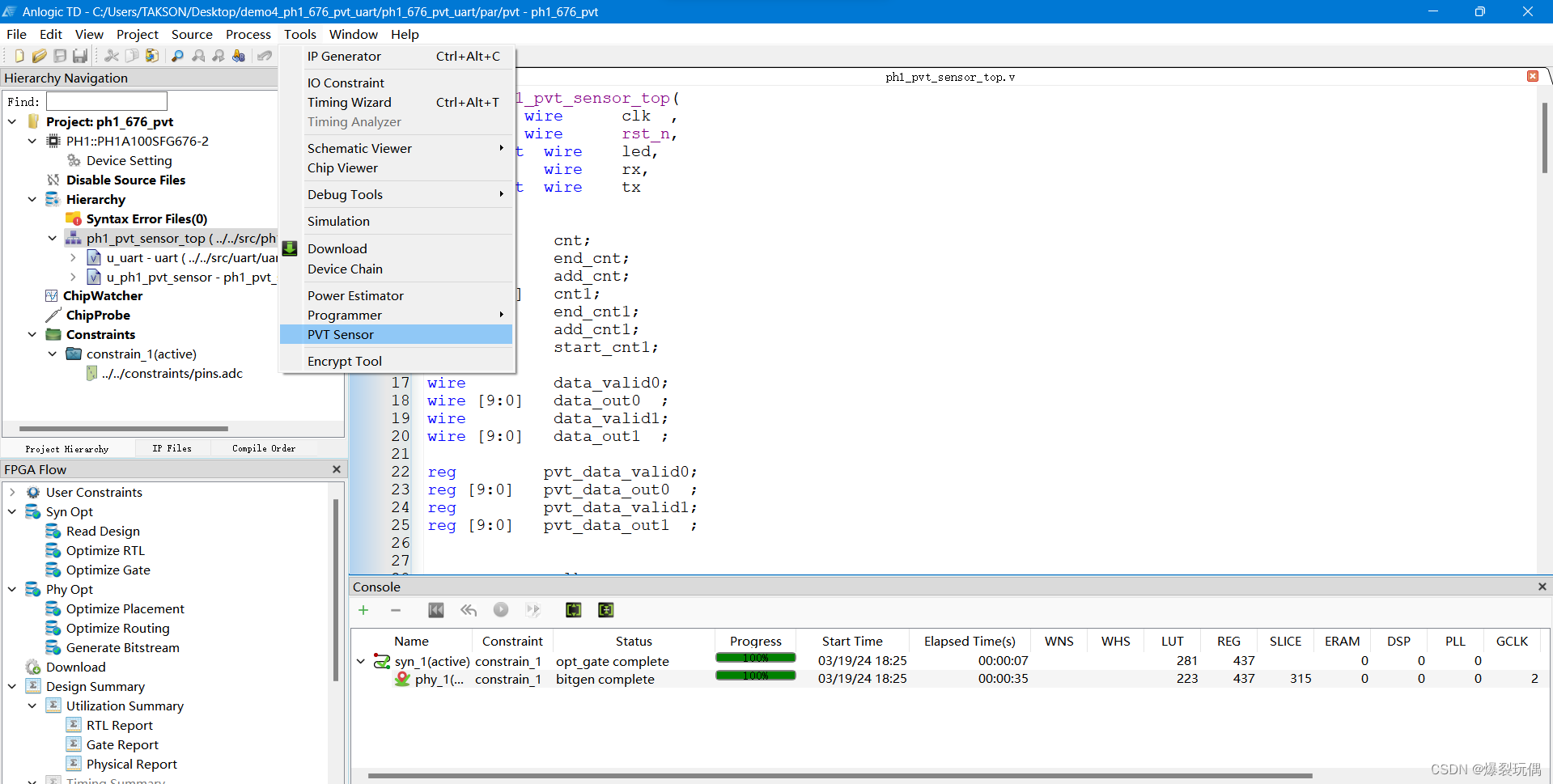Screen dimensions: 1553x784
Task: Collapse Project ph1_676_pvt tree node
Action: tap(12, 121)
